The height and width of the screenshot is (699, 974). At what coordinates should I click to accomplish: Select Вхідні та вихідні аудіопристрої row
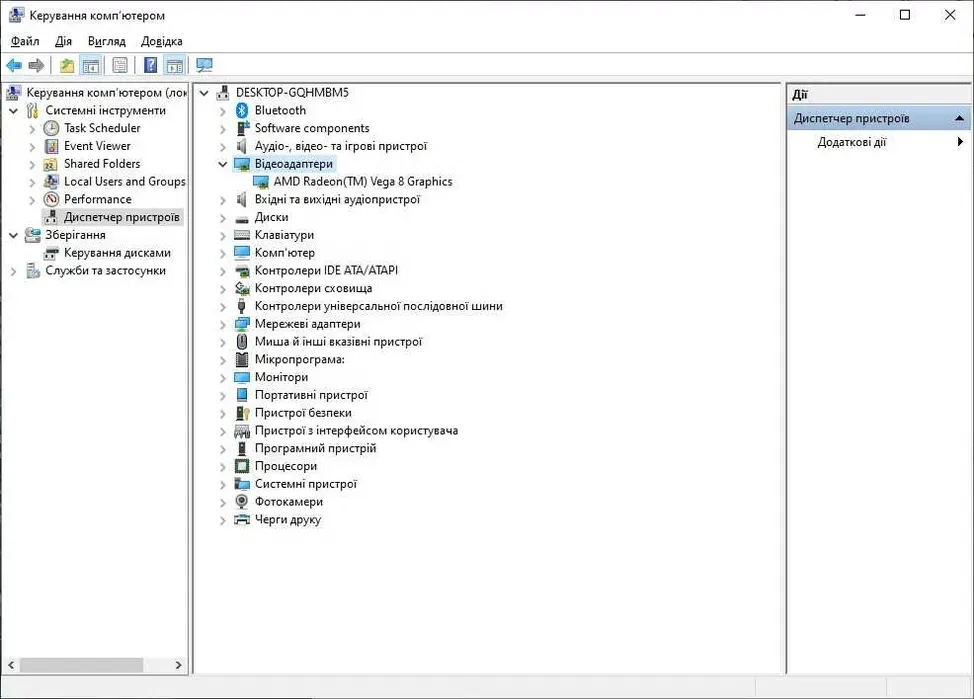(x=337, y=199)
